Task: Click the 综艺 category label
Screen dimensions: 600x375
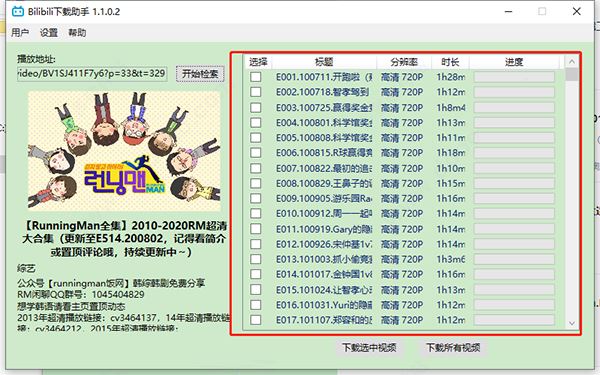Action: click(x=26, y=268)
